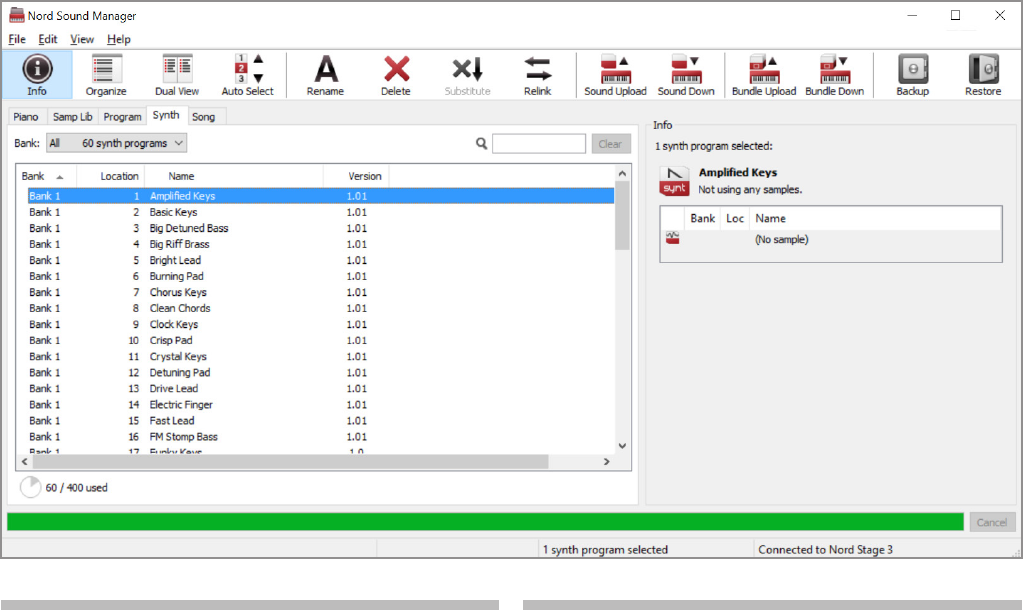Screen dimensions: 1023x610
Task: Rename the selected synth program
Action: [326, 75]
